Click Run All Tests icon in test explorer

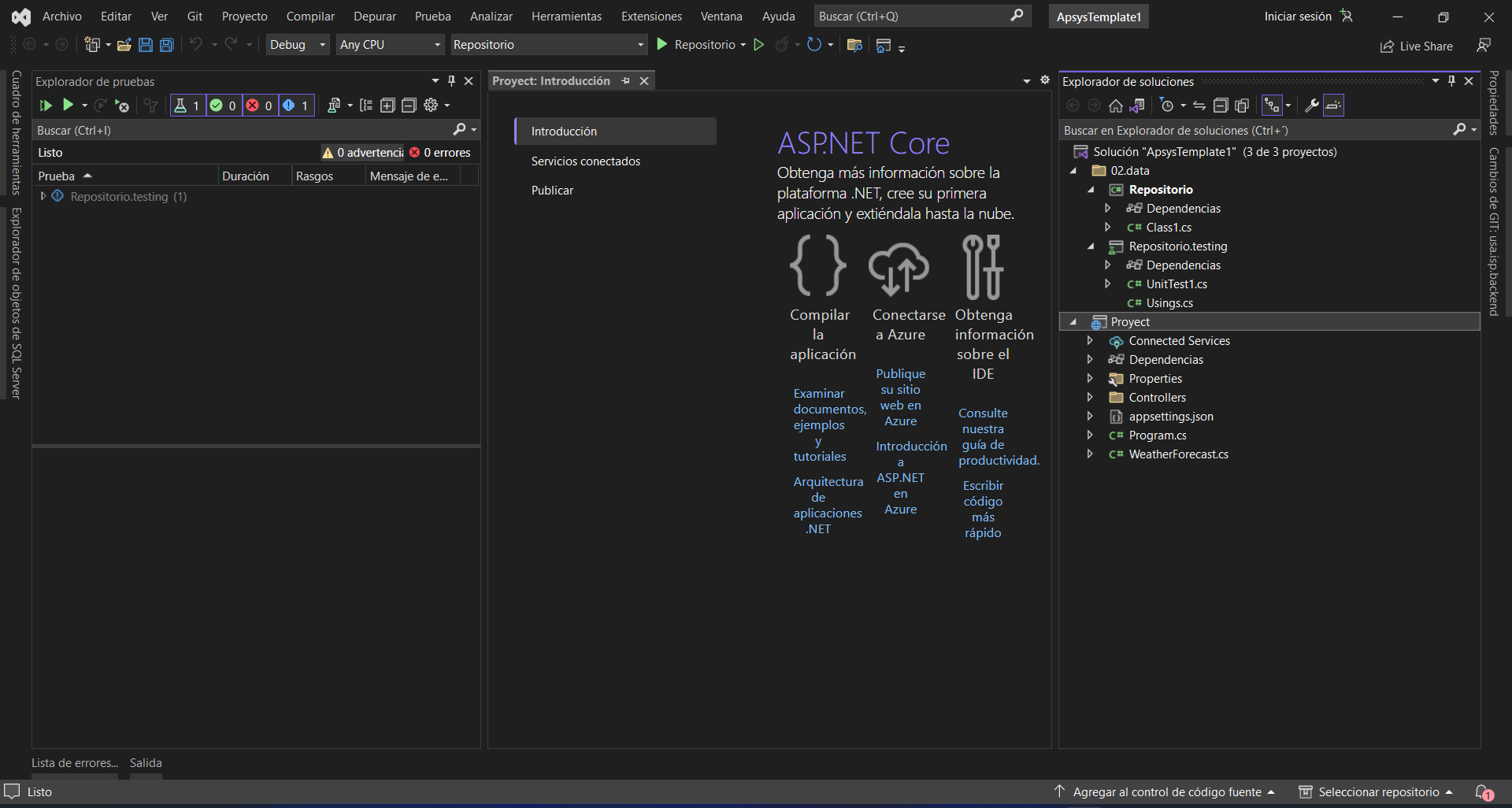46,106
